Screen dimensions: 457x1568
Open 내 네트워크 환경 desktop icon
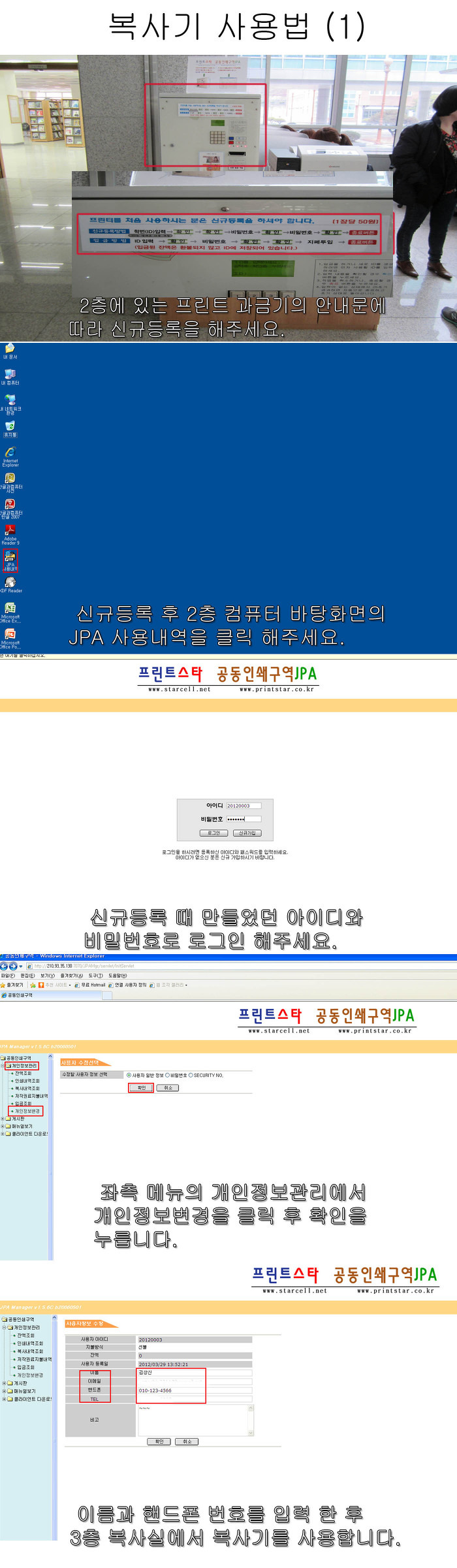10,405
